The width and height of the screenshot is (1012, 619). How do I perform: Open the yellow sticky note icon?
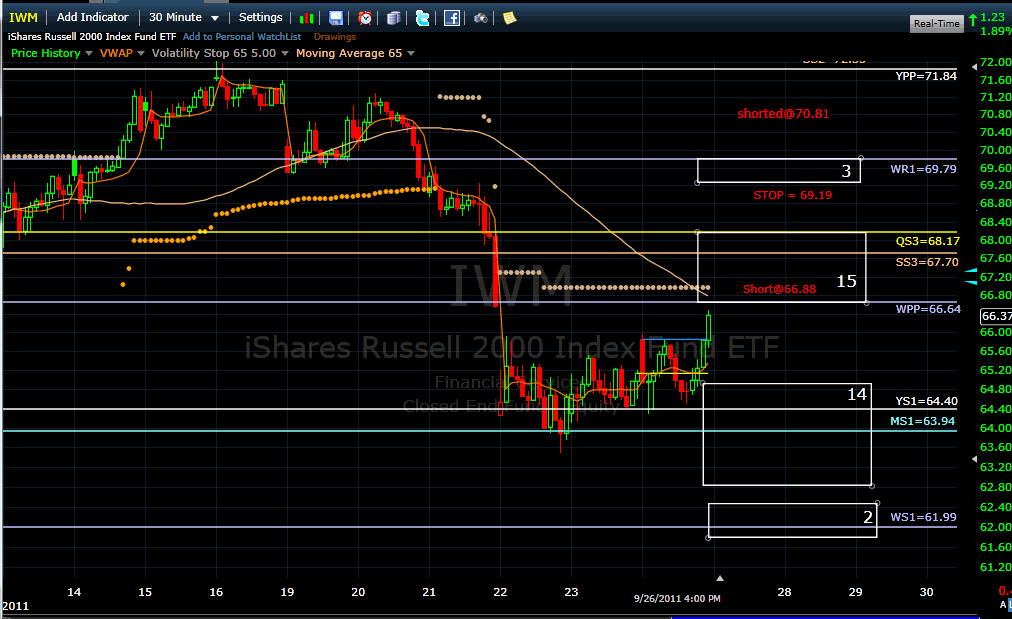510,18
